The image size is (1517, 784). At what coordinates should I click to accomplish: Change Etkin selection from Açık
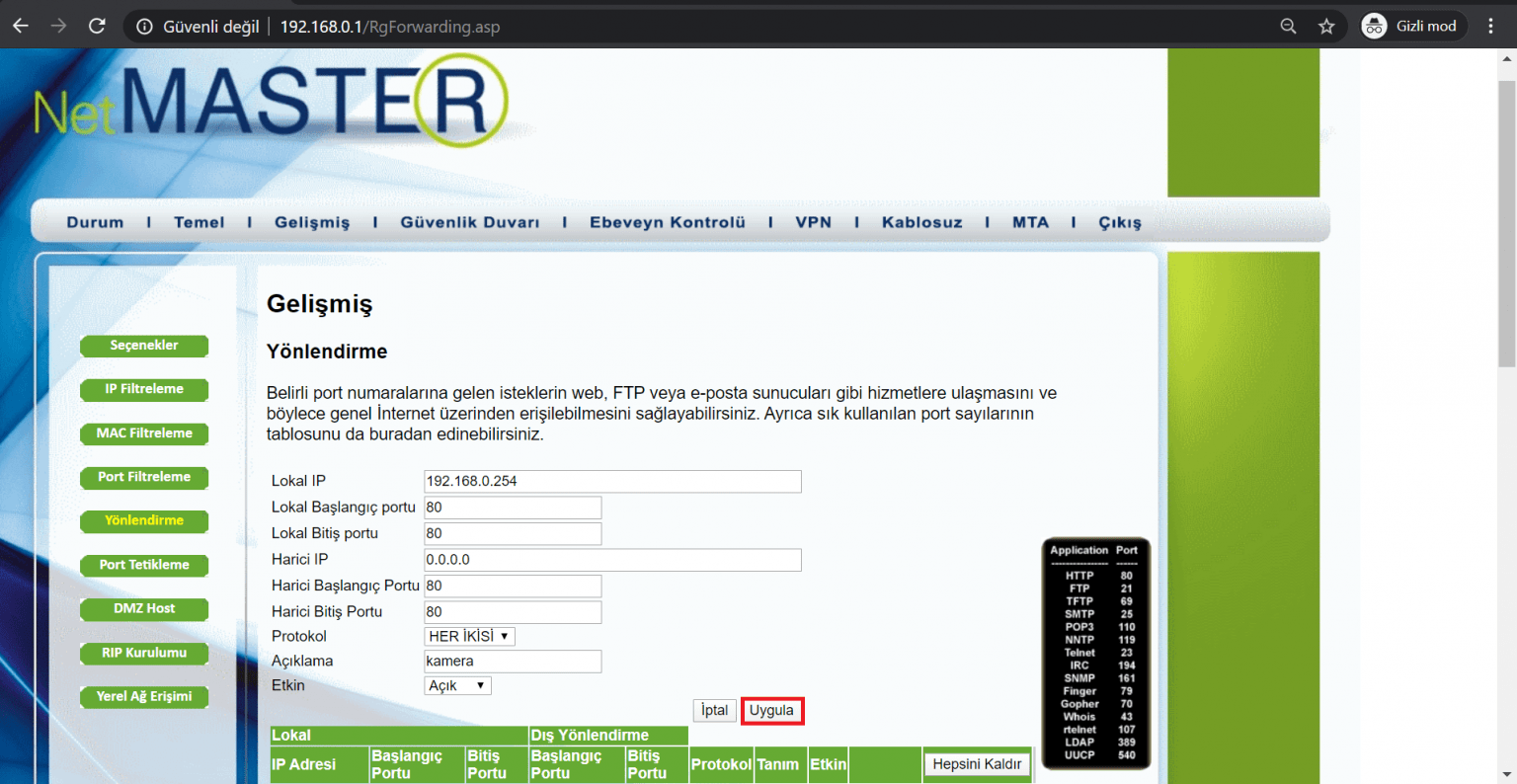click(457, 684)
